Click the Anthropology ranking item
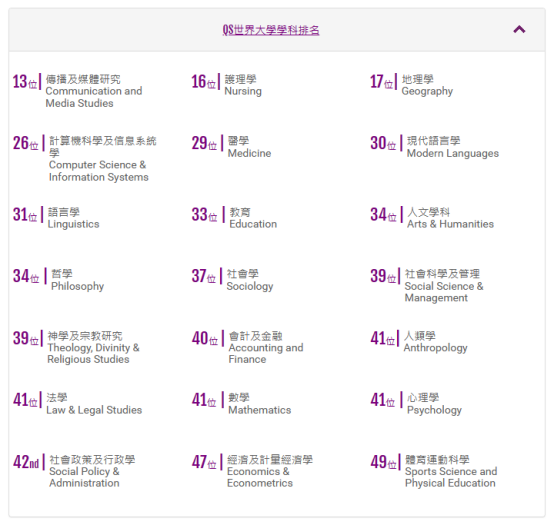This screenshot has width=554, height=526. pos(419,342)
